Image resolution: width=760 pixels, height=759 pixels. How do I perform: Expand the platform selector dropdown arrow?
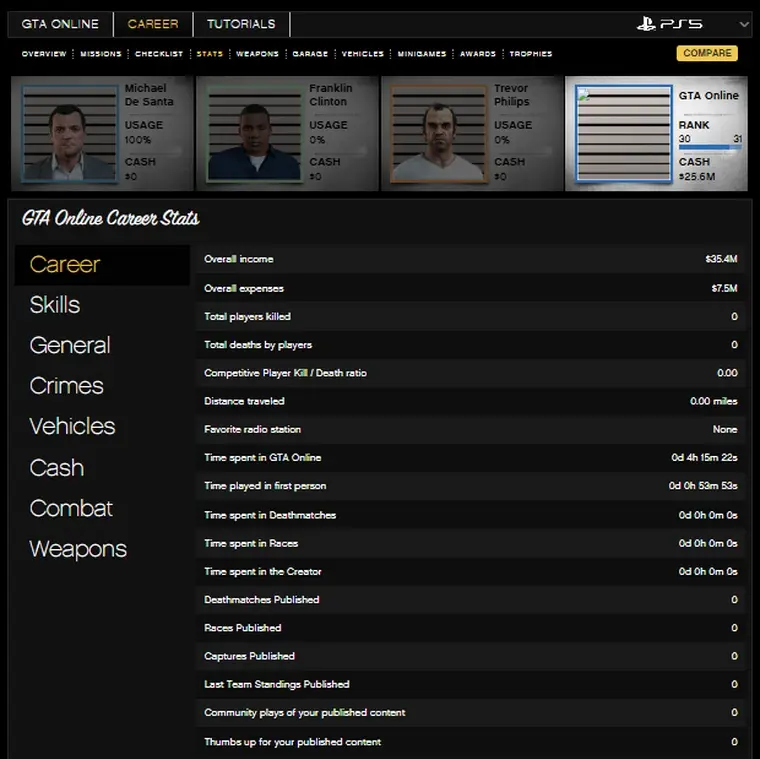743,24
